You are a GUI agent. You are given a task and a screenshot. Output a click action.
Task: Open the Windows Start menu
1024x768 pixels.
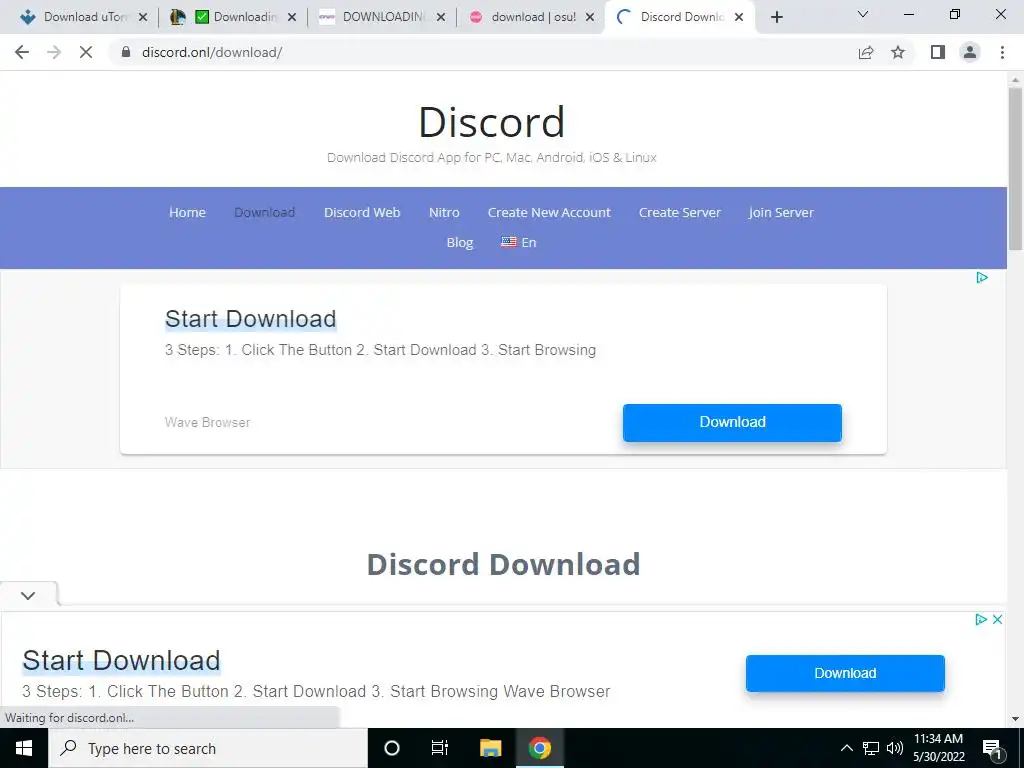tap(24, 748)
